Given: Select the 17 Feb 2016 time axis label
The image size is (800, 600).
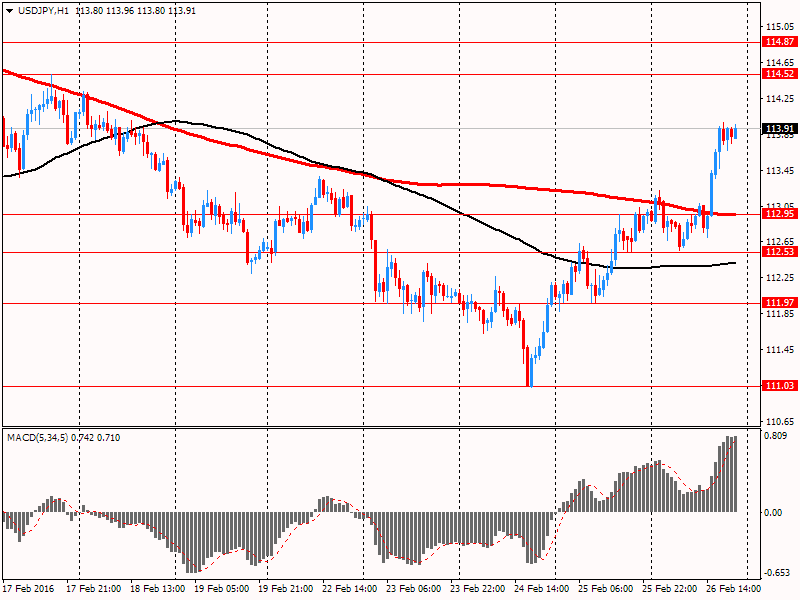Looking at the screenshot, I should click(x=29, y=588).
